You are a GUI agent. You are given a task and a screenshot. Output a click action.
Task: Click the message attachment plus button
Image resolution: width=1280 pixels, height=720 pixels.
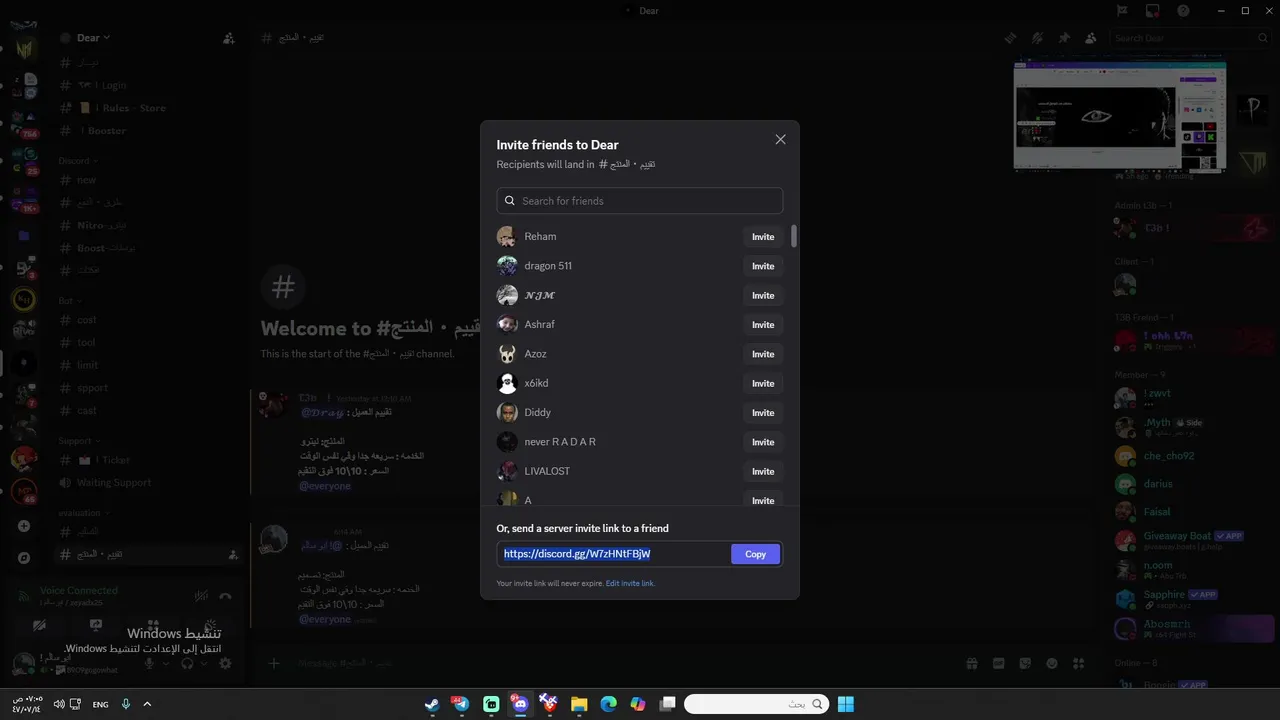click(274, 663)
